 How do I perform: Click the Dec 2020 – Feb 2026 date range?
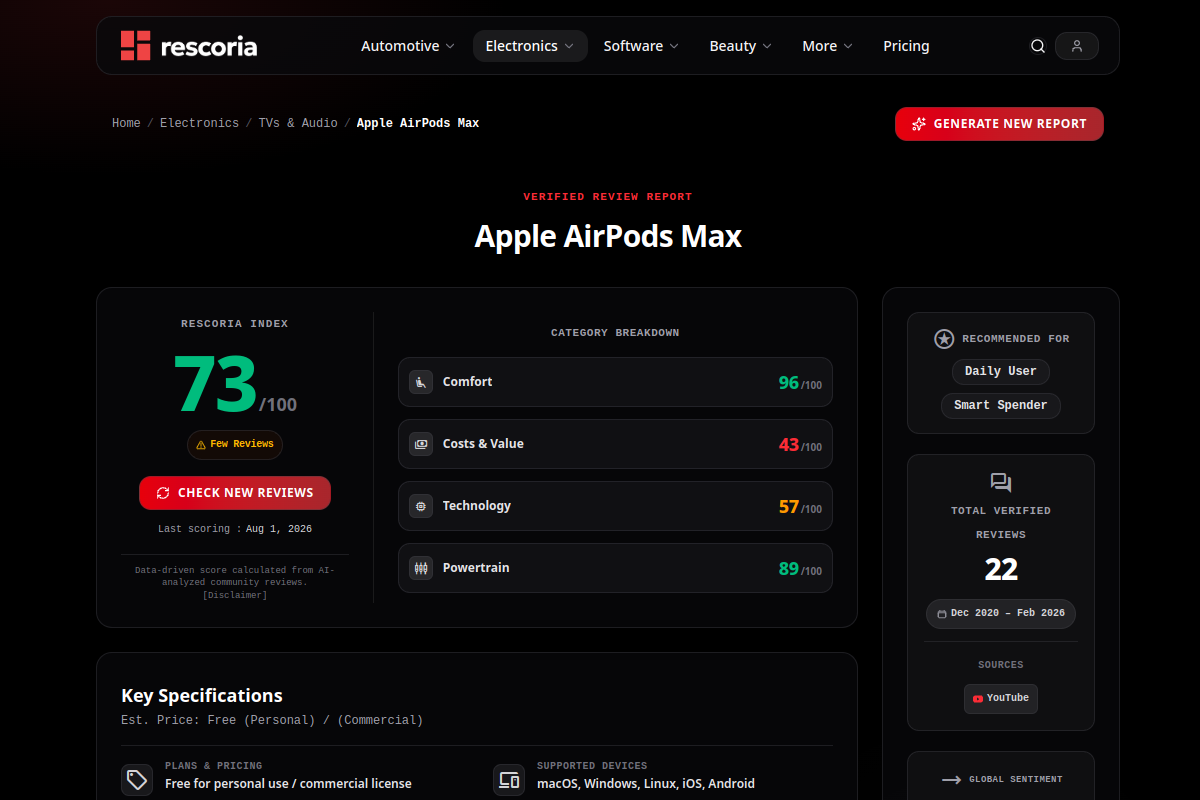1001,613
